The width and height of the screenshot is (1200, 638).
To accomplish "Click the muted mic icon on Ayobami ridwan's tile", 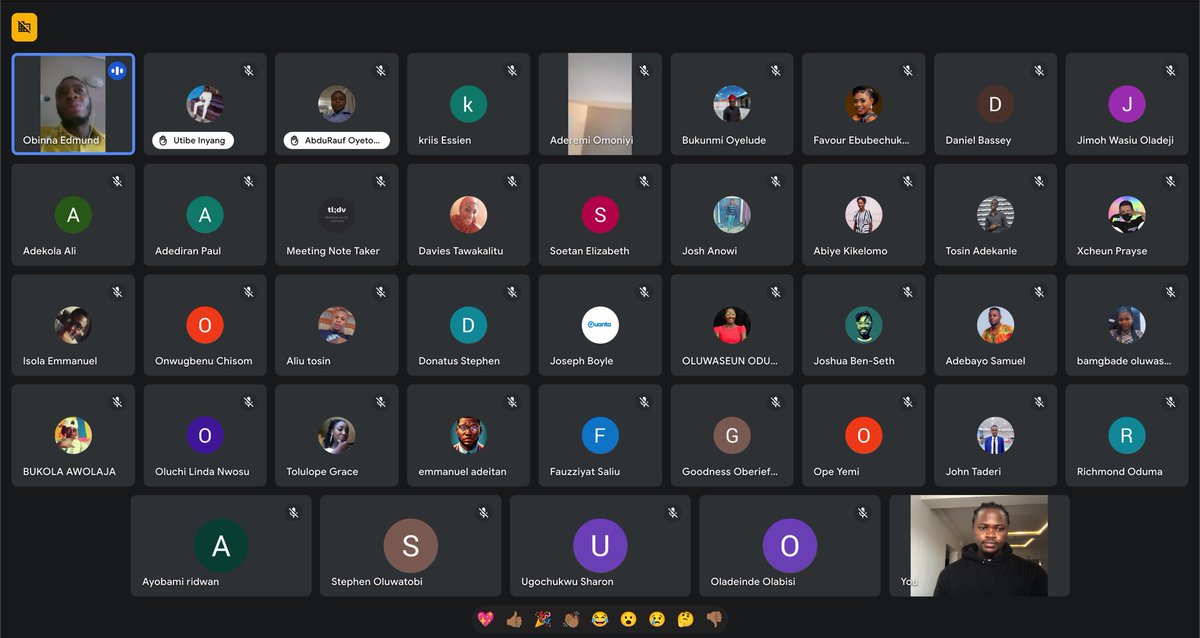I will (x=294, y=512).
